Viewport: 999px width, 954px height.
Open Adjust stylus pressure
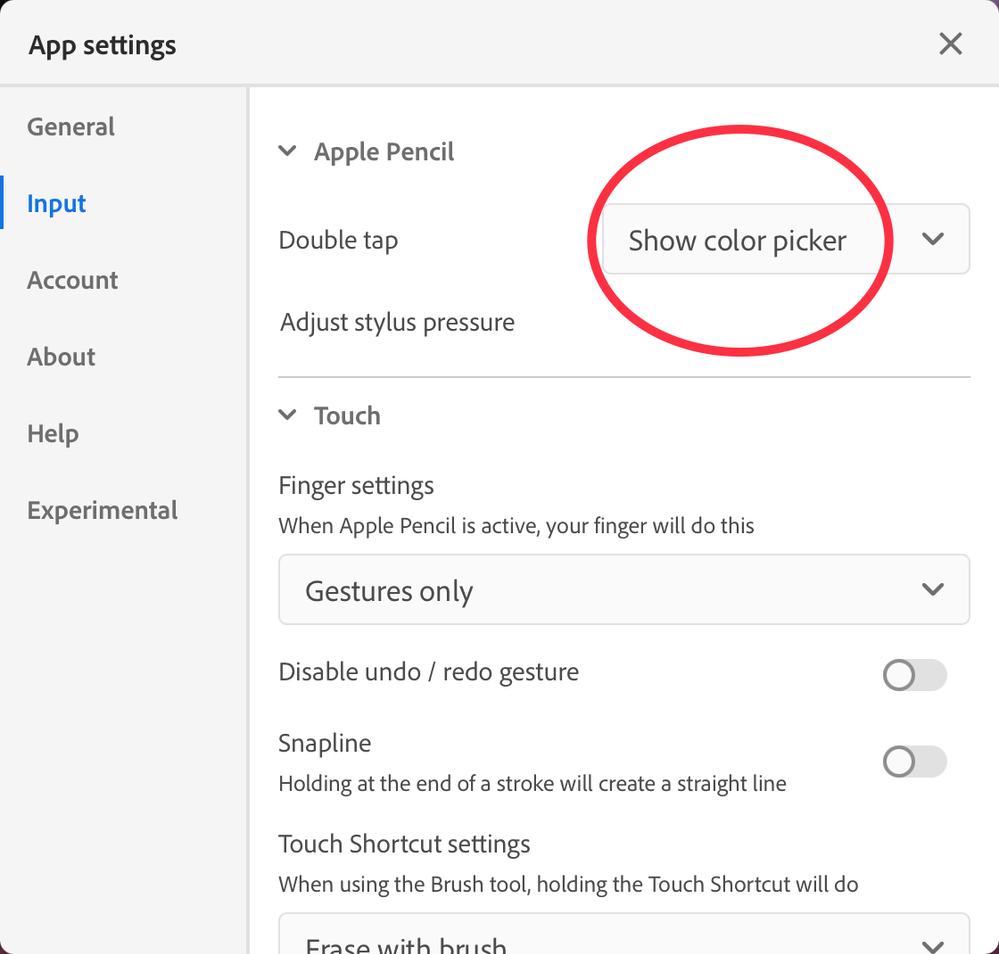pos(398,323)
